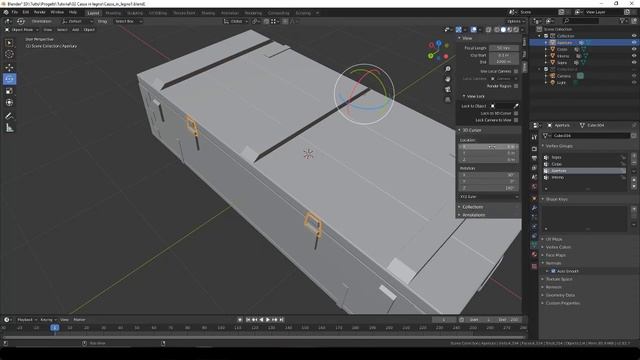Open the Tool properties tab icon
640x360 pixels.
point(534,138)
